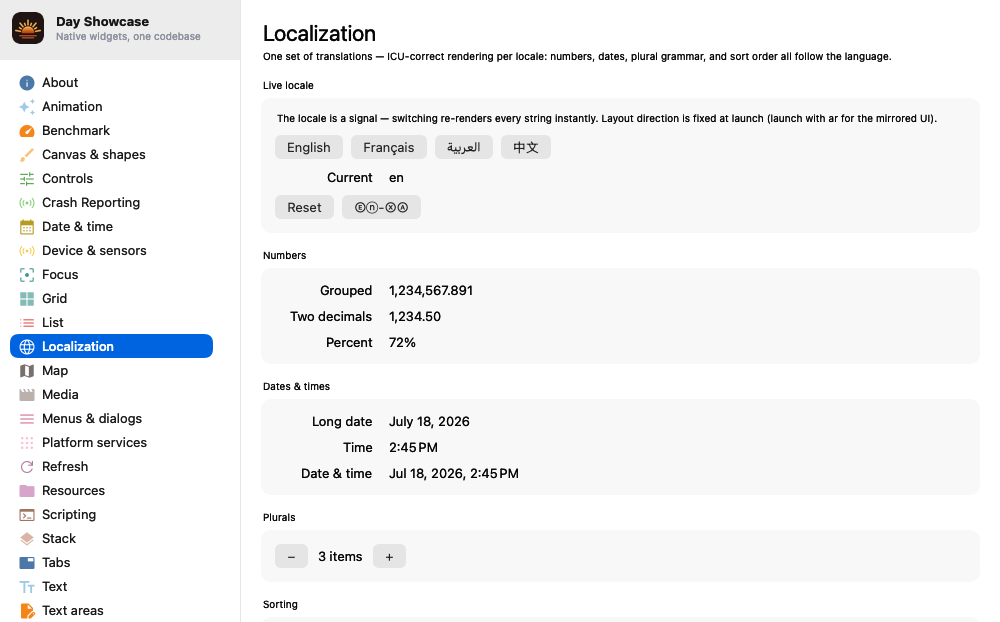Viewport: 1000px width, 622px height.
Task: Click the 'Long date' row label
Action: [x=342, y=422]
